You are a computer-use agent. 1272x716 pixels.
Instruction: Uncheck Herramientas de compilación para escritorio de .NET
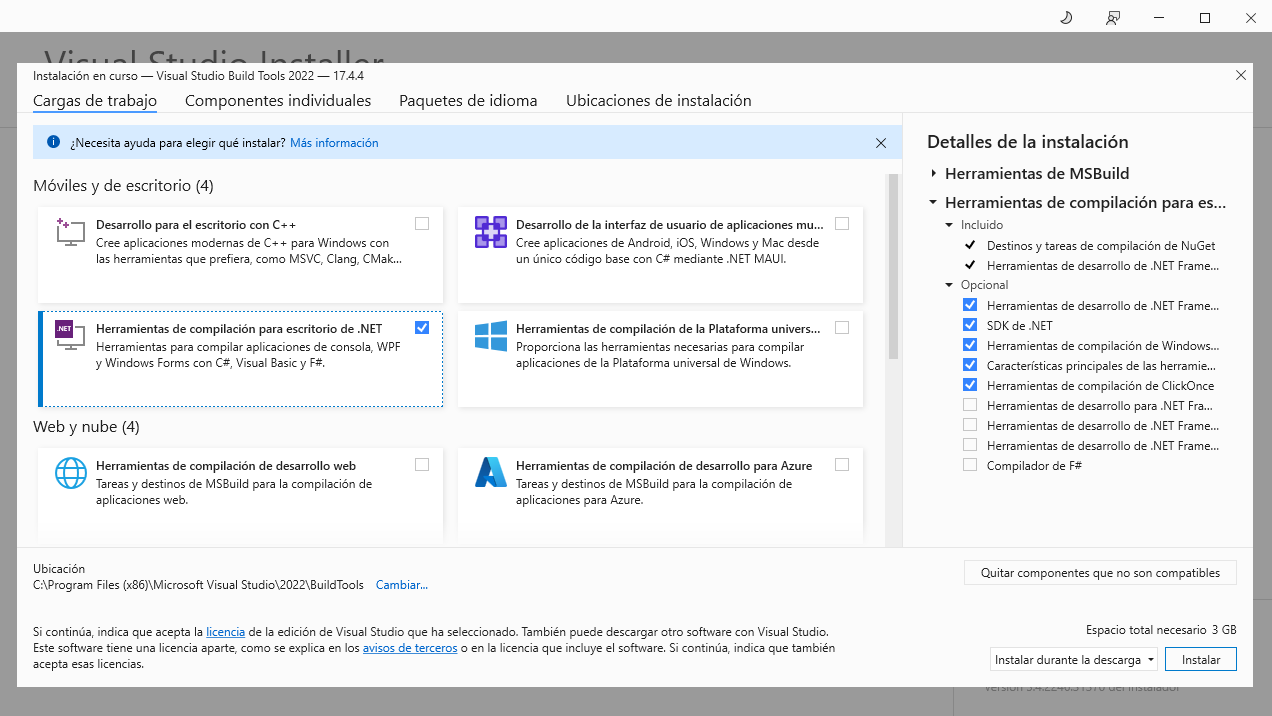[x=422, y=327]
